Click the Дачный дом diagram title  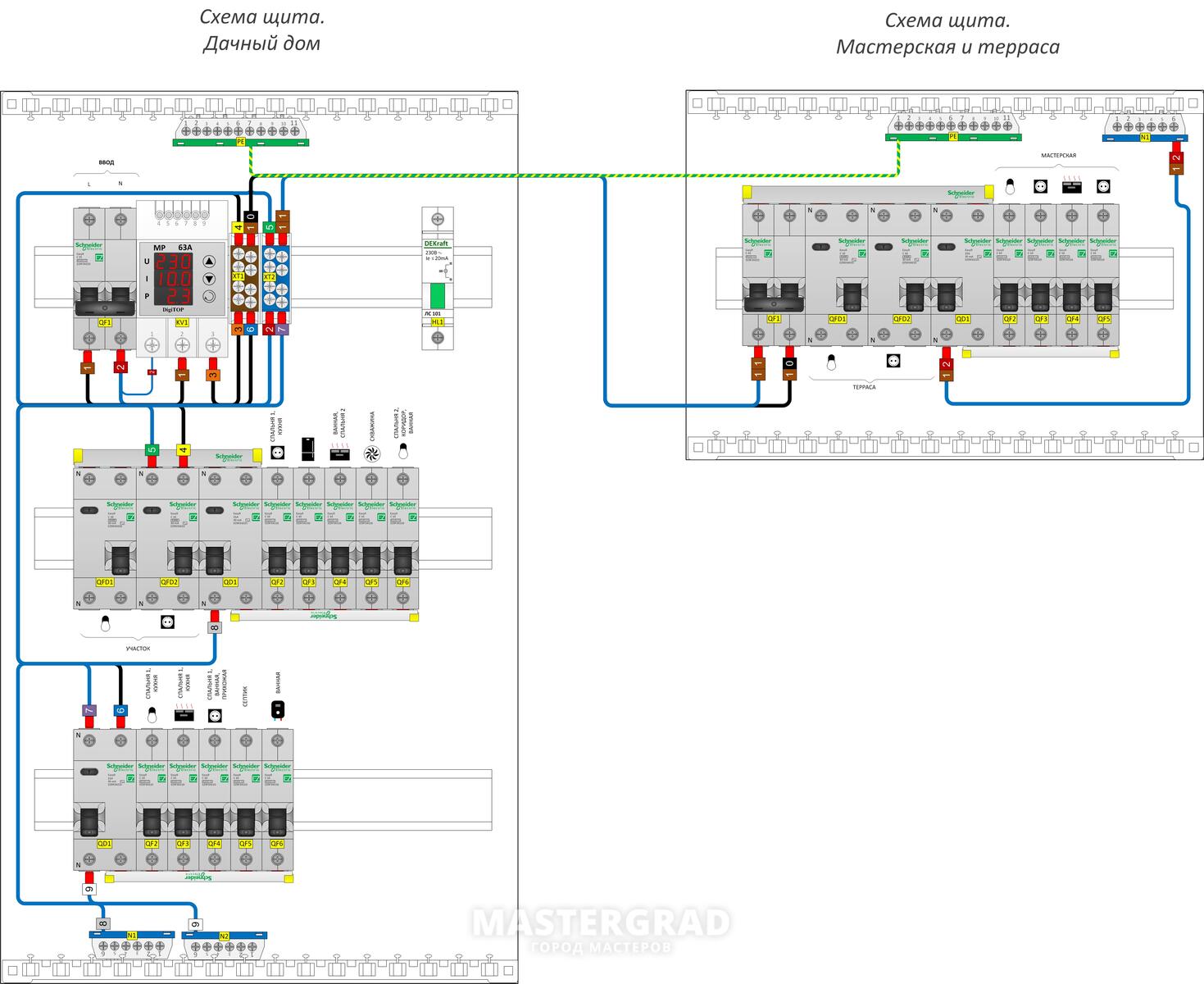point(261,43)
